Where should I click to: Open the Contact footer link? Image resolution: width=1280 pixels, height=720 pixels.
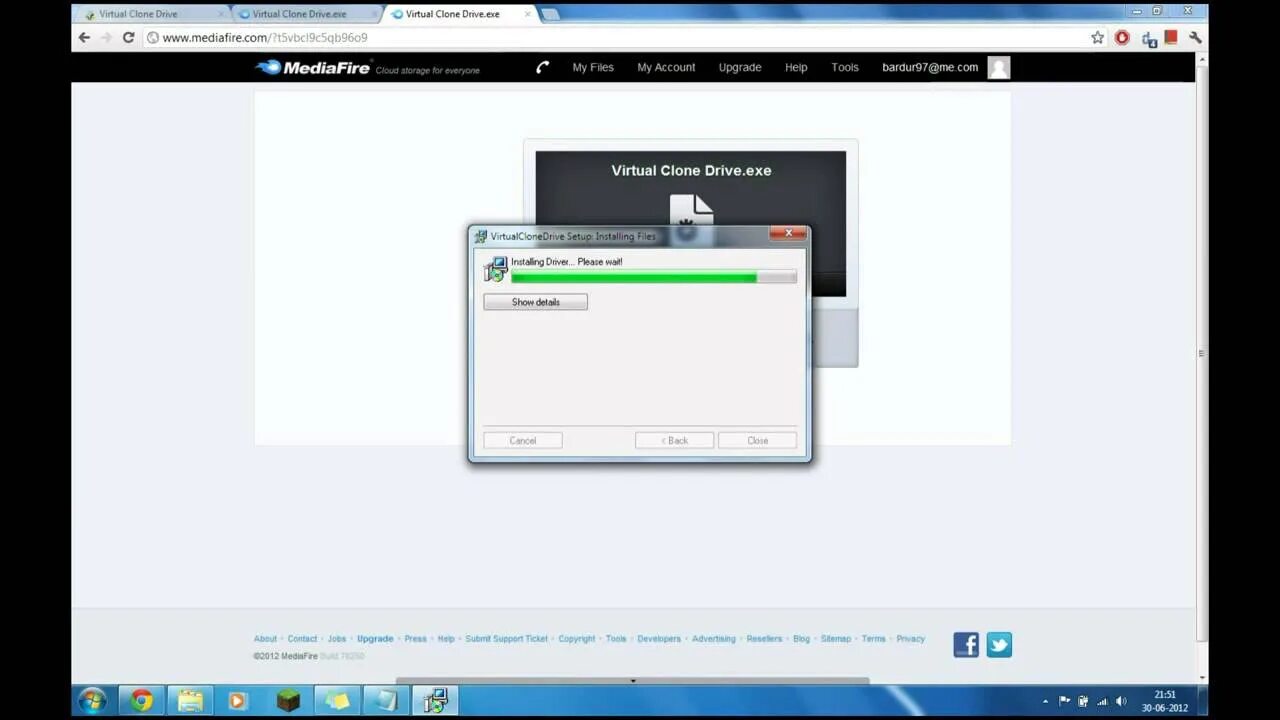302,638
